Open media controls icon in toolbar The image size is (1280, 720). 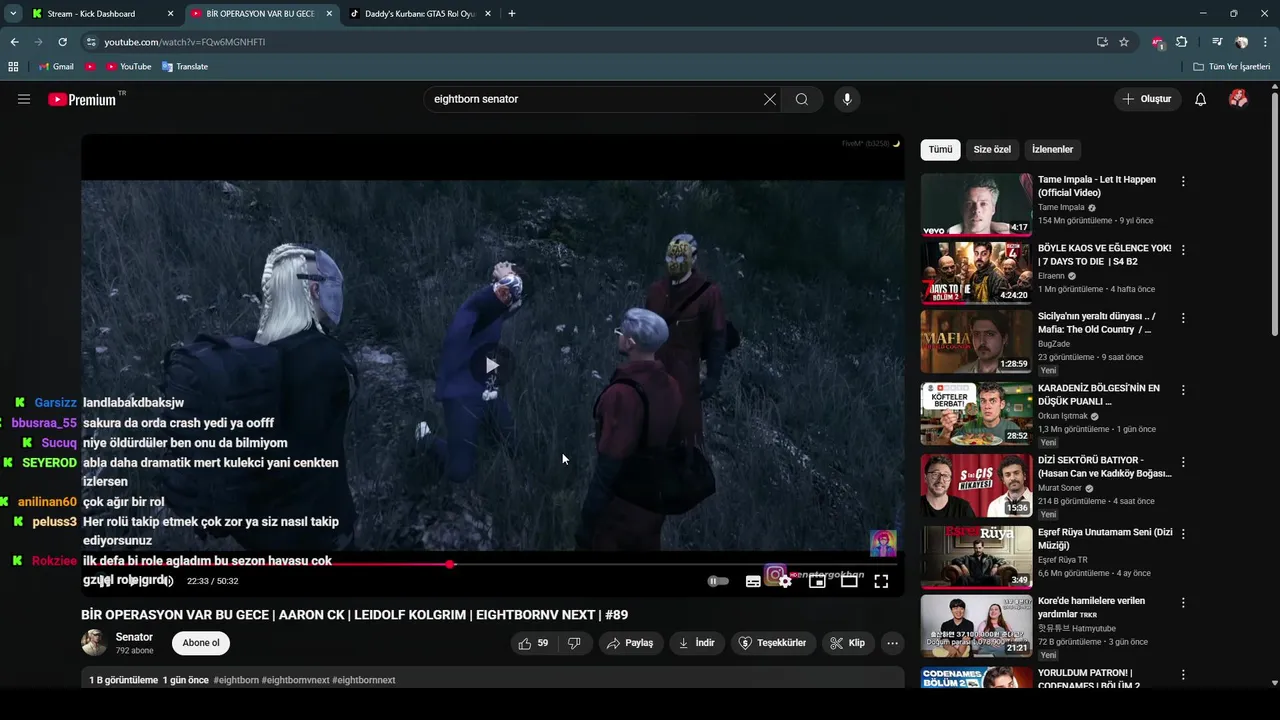point(1217,42)
